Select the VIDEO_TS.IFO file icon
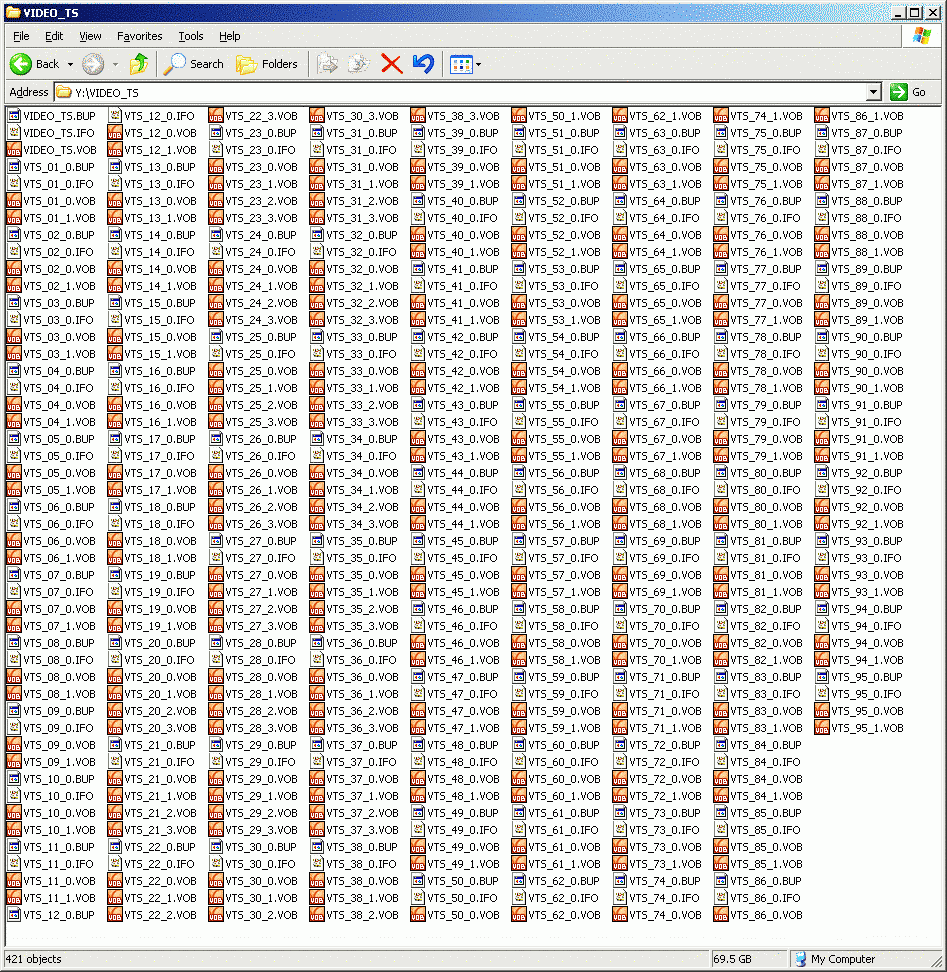 (14, 133)
